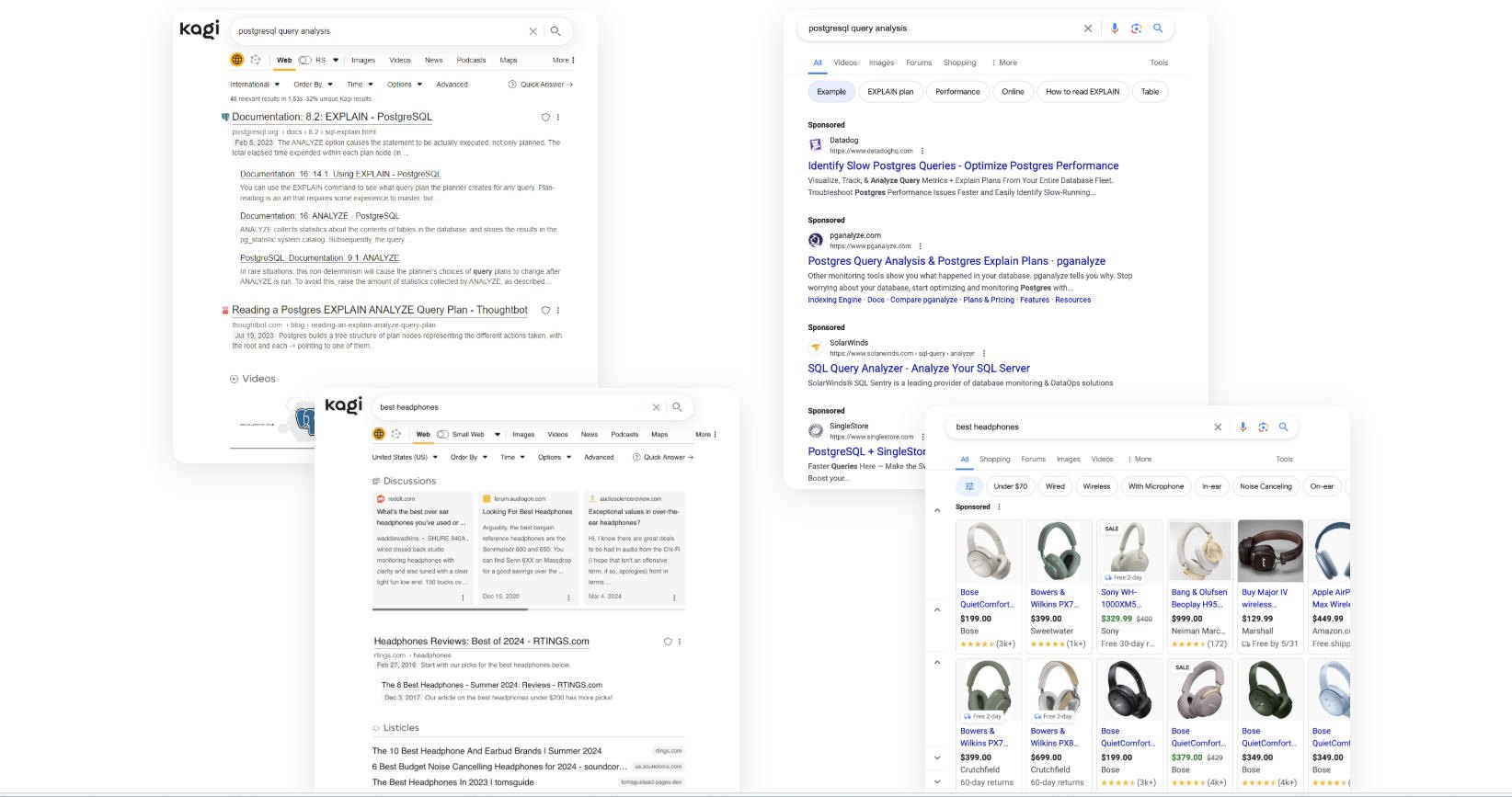Clear the Kagi 'postgresql query analysis' search box

[x=533, y=31]
